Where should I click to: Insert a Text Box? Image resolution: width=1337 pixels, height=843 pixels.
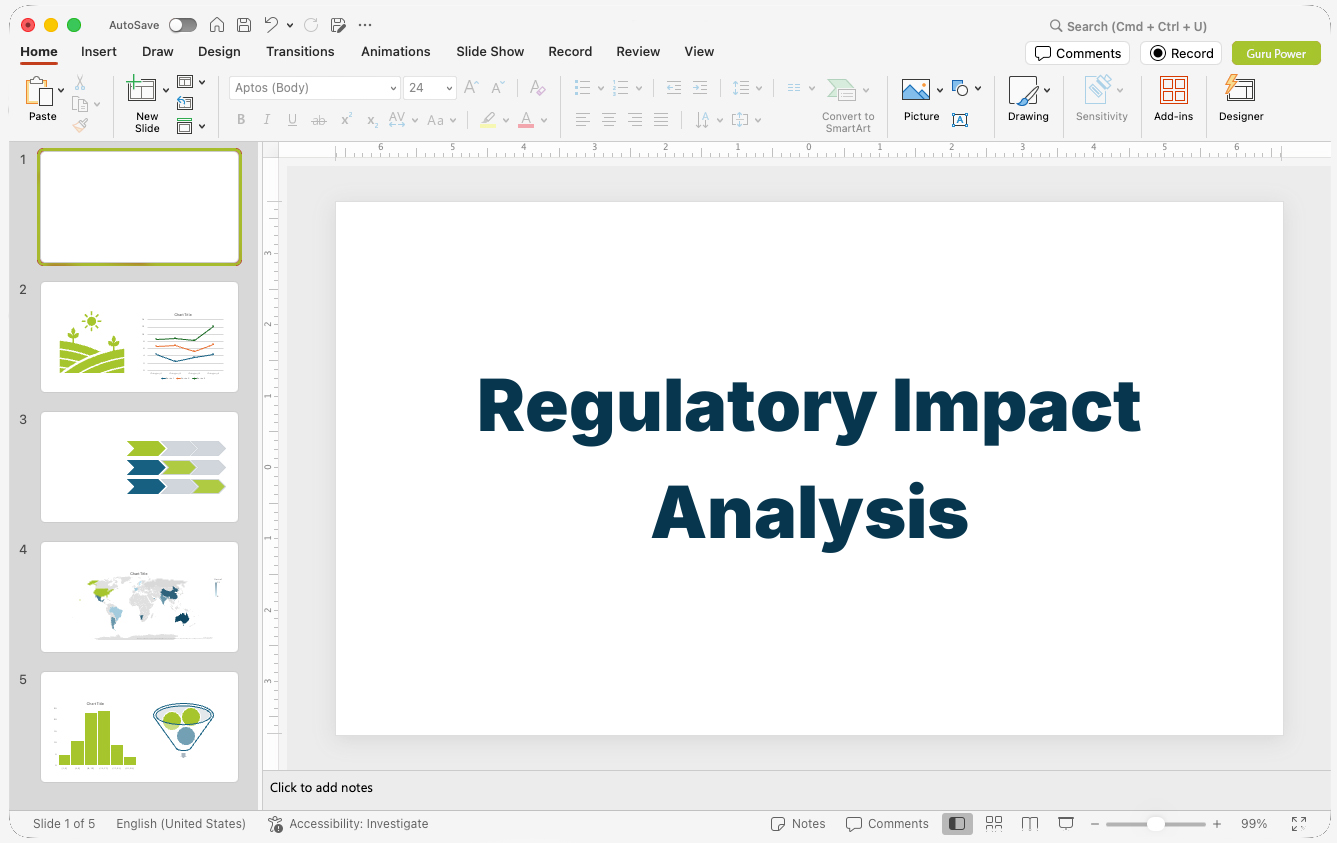pyautogui.click(x=960, y=120)
